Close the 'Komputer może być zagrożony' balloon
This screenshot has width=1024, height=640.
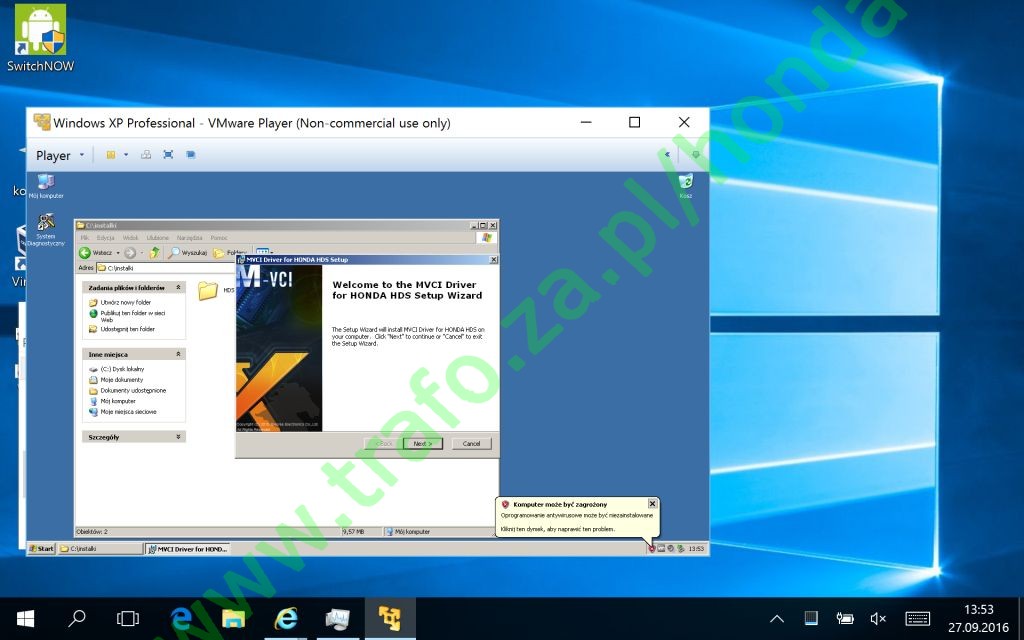coord(652,504)
